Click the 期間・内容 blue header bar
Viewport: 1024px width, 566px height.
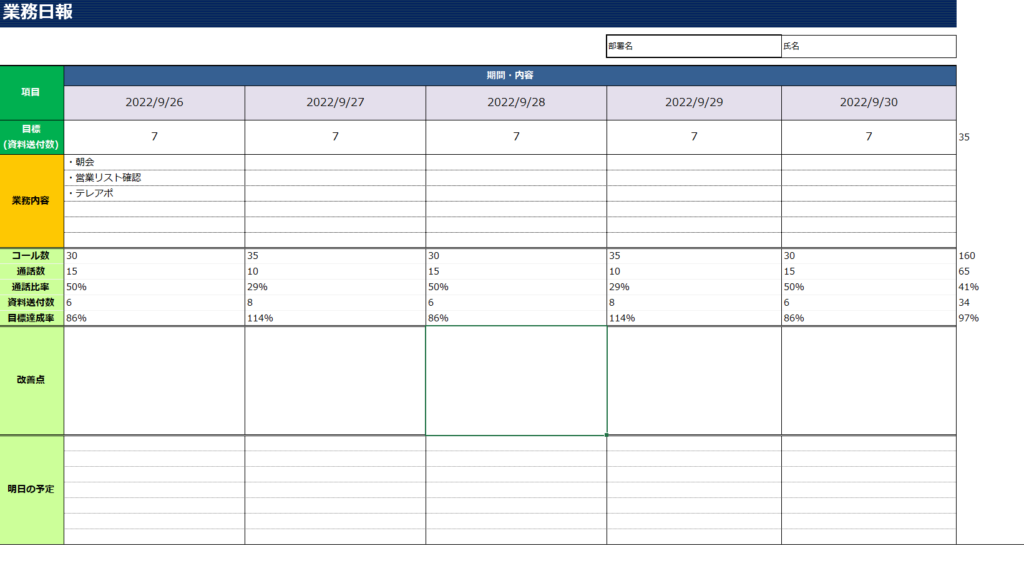509,75
